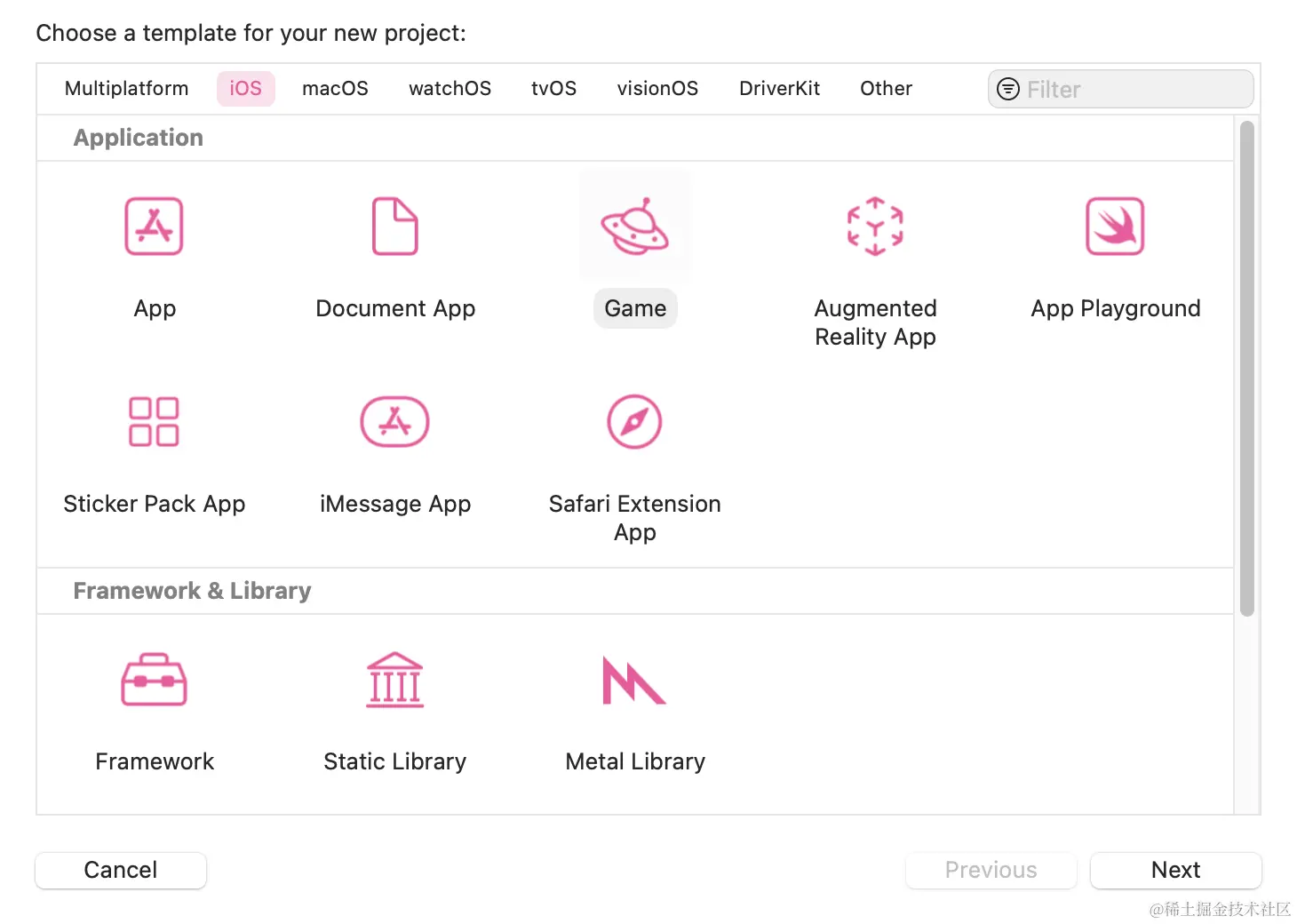Click the Cancel button
Viewport: 1297px width, 924px height.
(x=121, y=870)
